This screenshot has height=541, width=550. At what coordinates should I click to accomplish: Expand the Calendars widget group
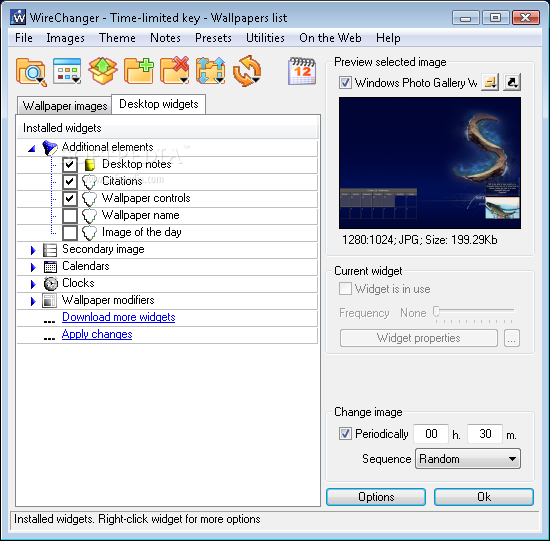pyautogui.click(x=33, y=267)
